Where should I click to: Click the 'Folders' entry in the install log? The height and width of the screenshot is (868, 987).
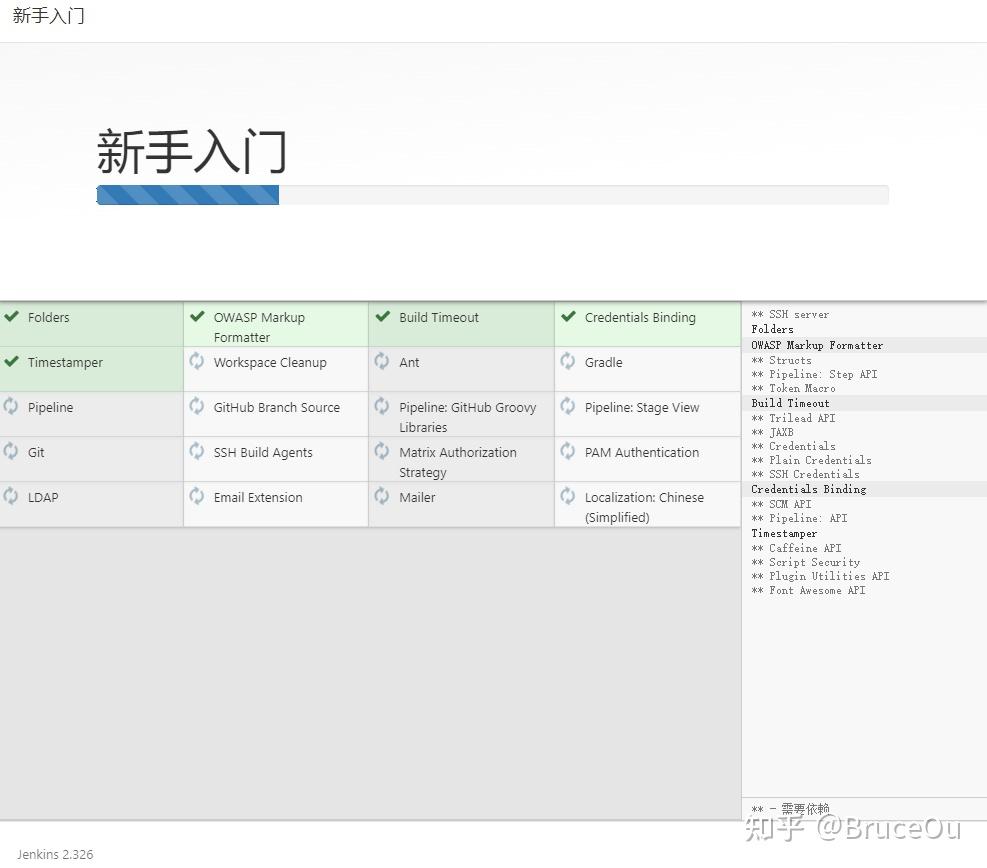pos(772,329)
